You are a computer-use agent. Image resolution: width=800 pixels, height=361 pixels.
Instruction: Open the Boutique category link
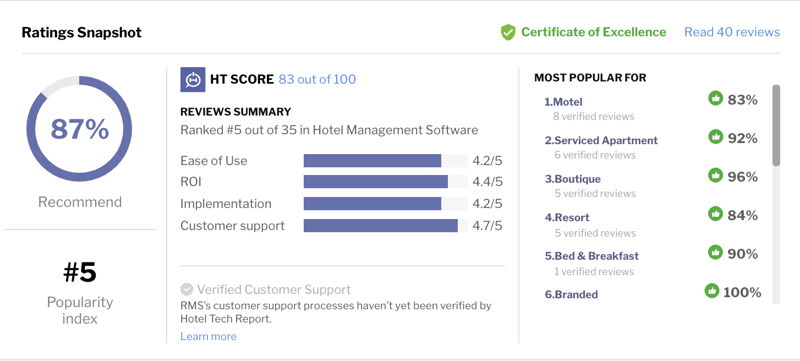pyautogui.click(x=572, y=179)
